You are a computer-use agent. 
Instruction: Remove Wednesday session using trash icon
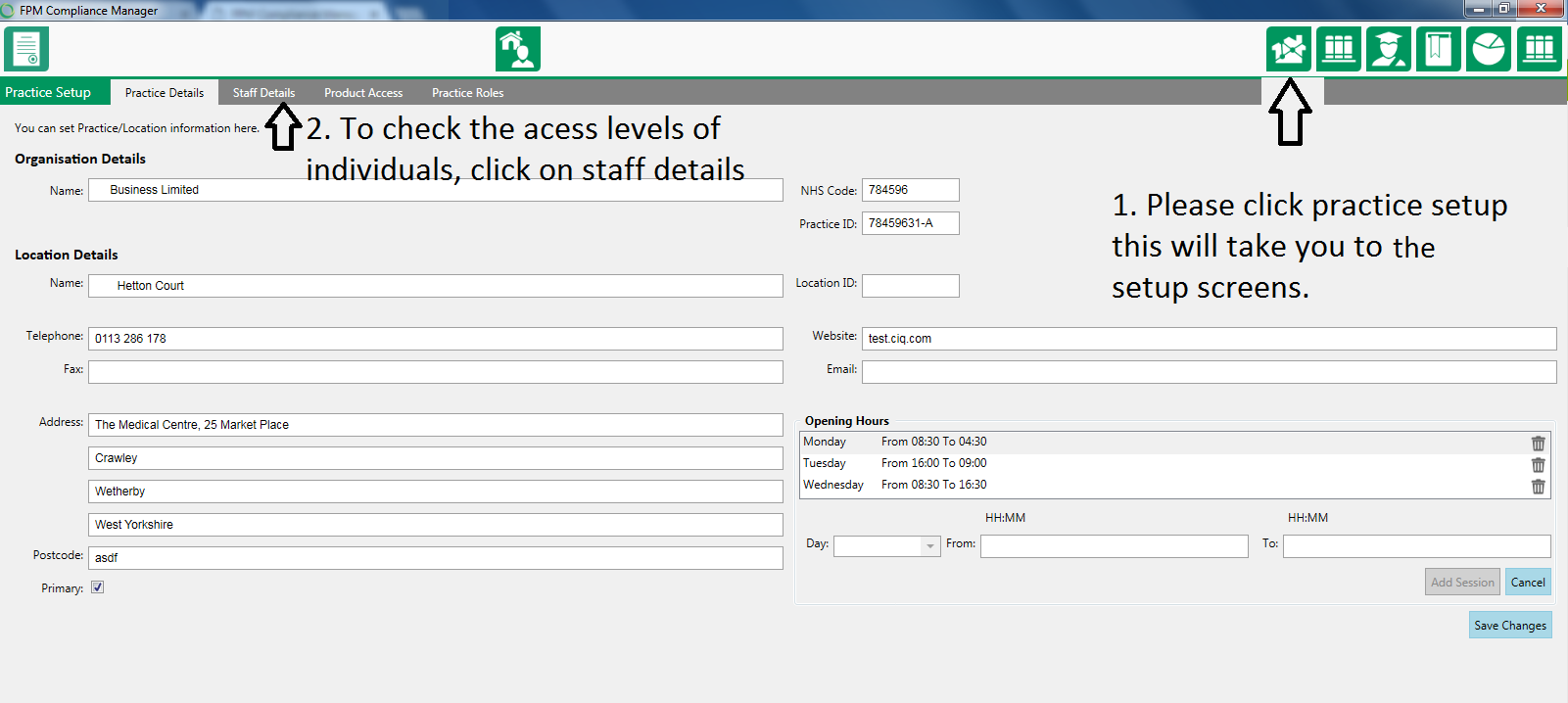point(1538,487)
